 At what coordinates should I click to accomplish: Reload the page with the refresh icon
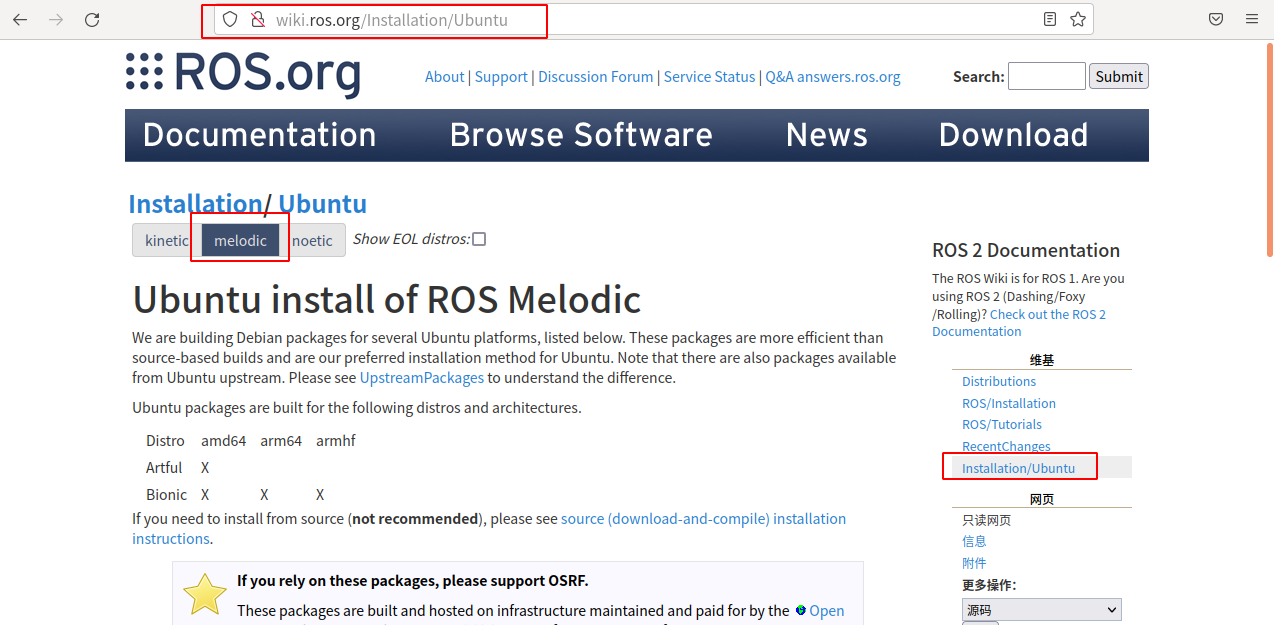pos(92,19)
